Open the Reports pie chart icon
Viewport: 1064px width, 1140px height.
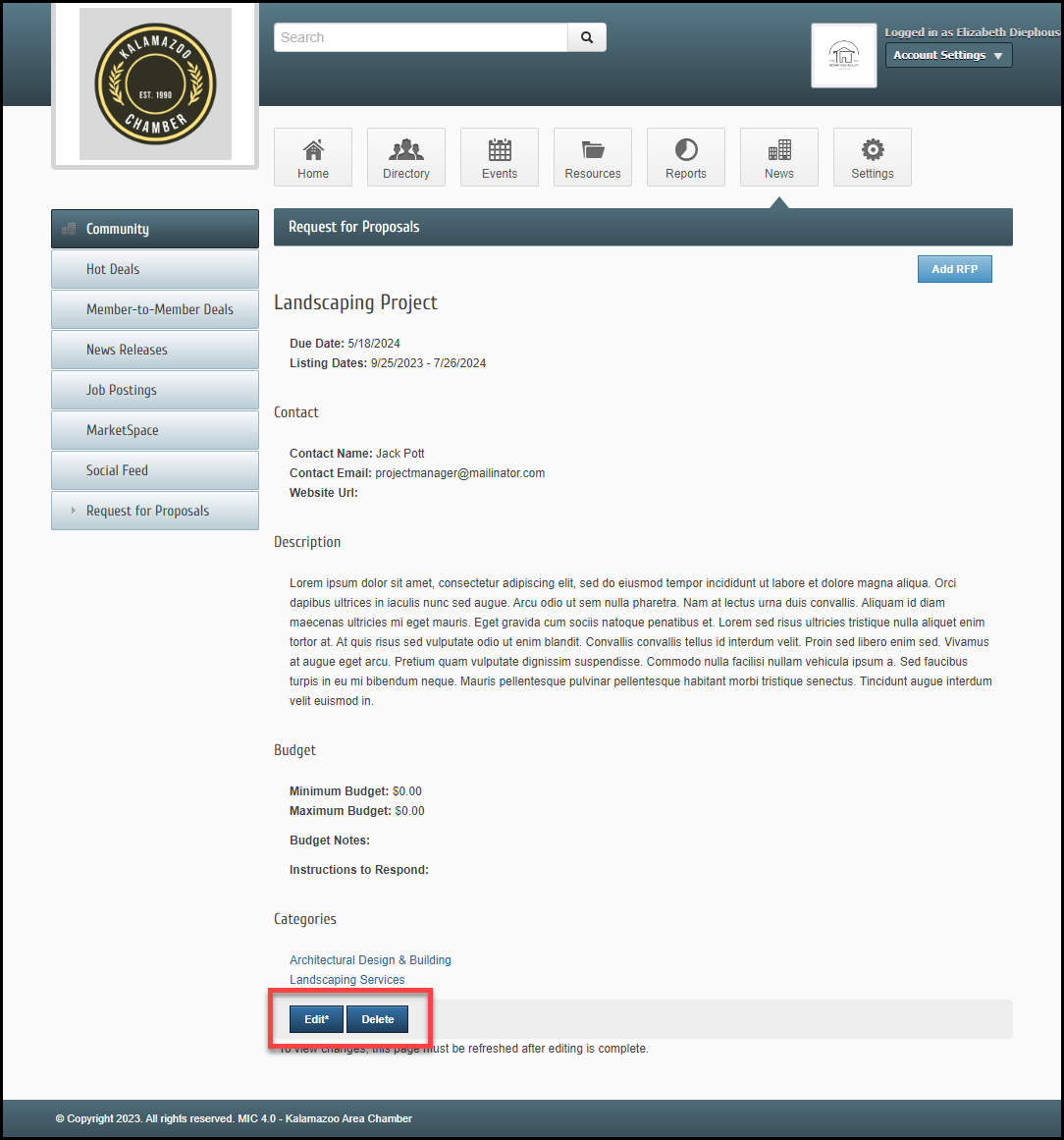[x=686, y=150]
